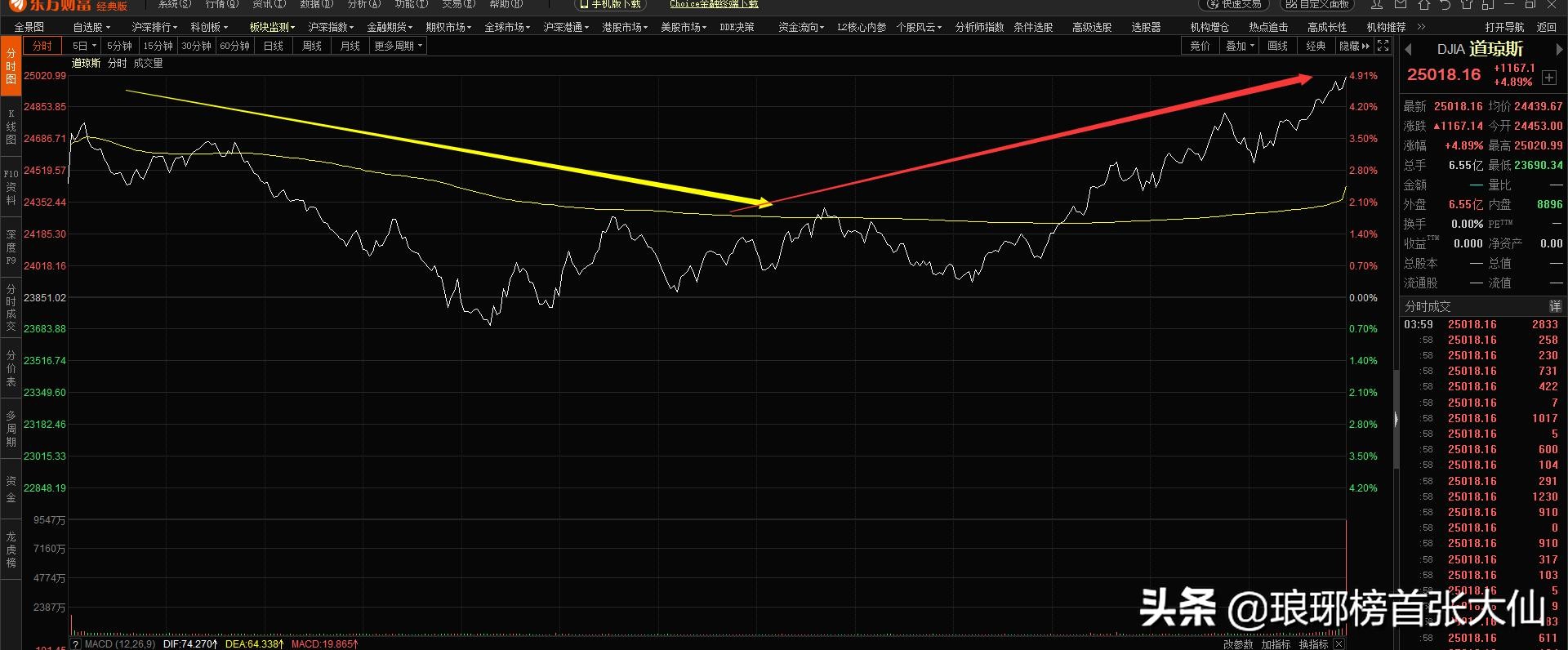Go to previous index with left arrow

tap(1408, 50)
